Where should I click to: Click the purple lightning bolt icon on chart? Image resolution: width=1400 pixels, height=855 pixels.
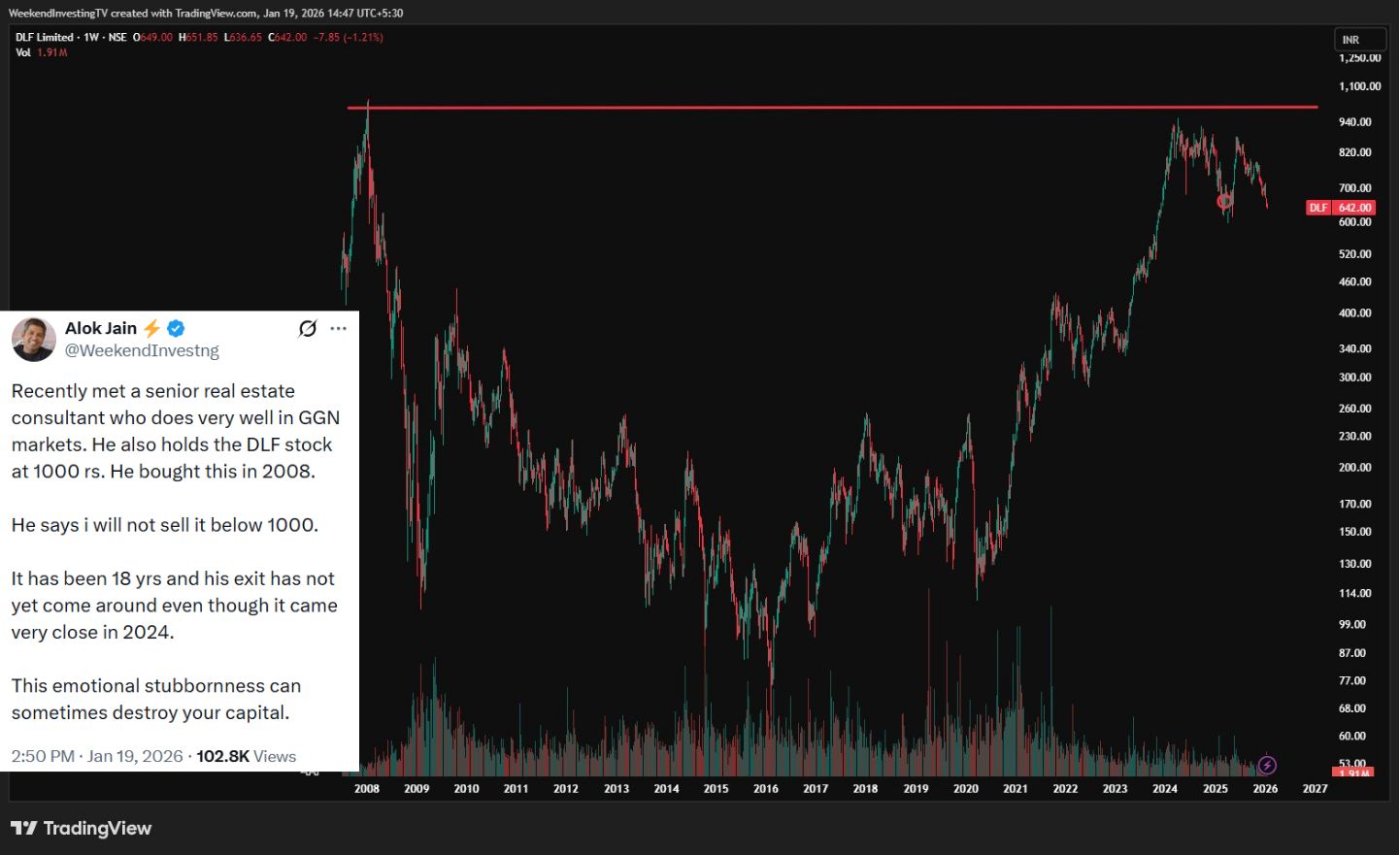[x=1267, y=766]
